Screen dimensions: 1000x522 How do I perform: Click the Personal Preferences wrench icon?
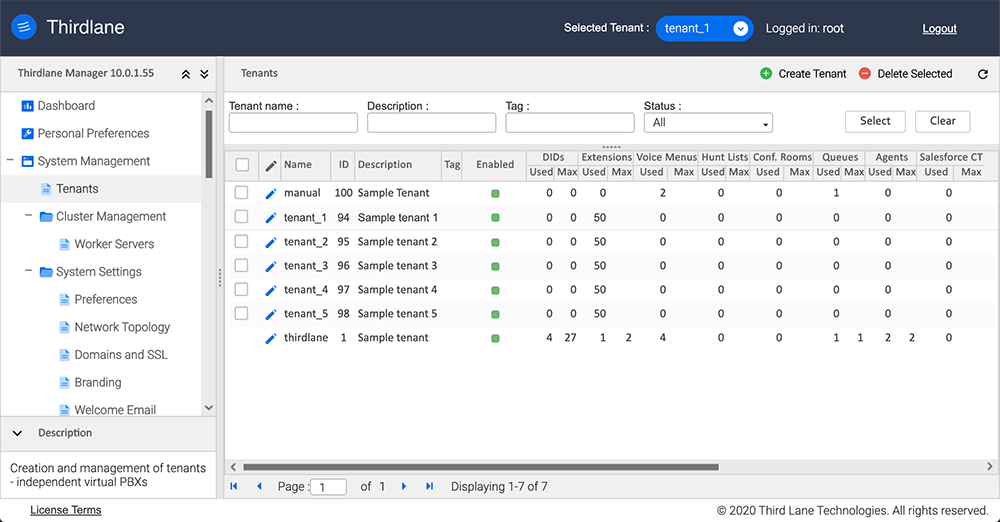click(x=27, y=133)
